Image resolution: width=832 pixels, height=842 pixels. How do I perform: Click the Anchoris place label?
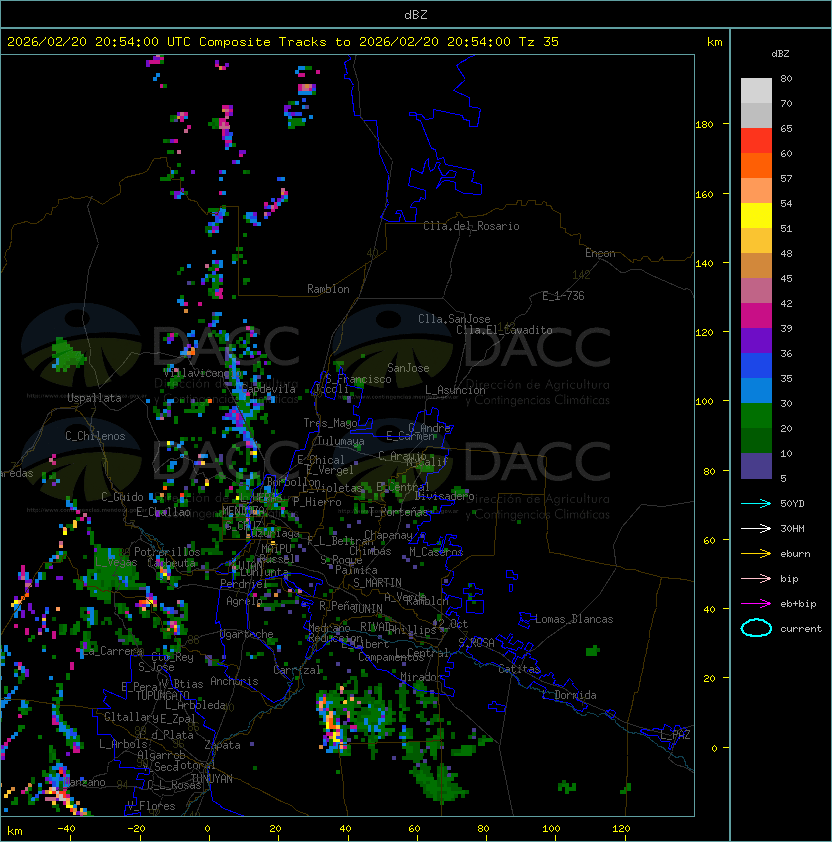[234, 681]
